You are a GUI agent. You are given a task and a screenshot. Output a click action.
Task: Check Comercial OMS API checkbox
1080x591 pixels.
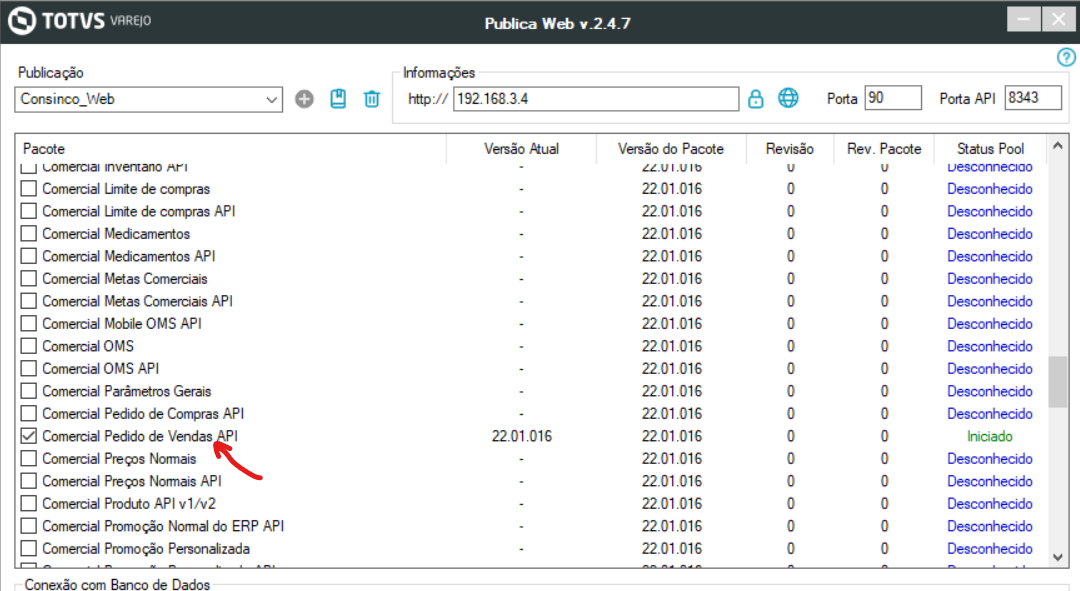pyautogui.click(x=28, y=369)
